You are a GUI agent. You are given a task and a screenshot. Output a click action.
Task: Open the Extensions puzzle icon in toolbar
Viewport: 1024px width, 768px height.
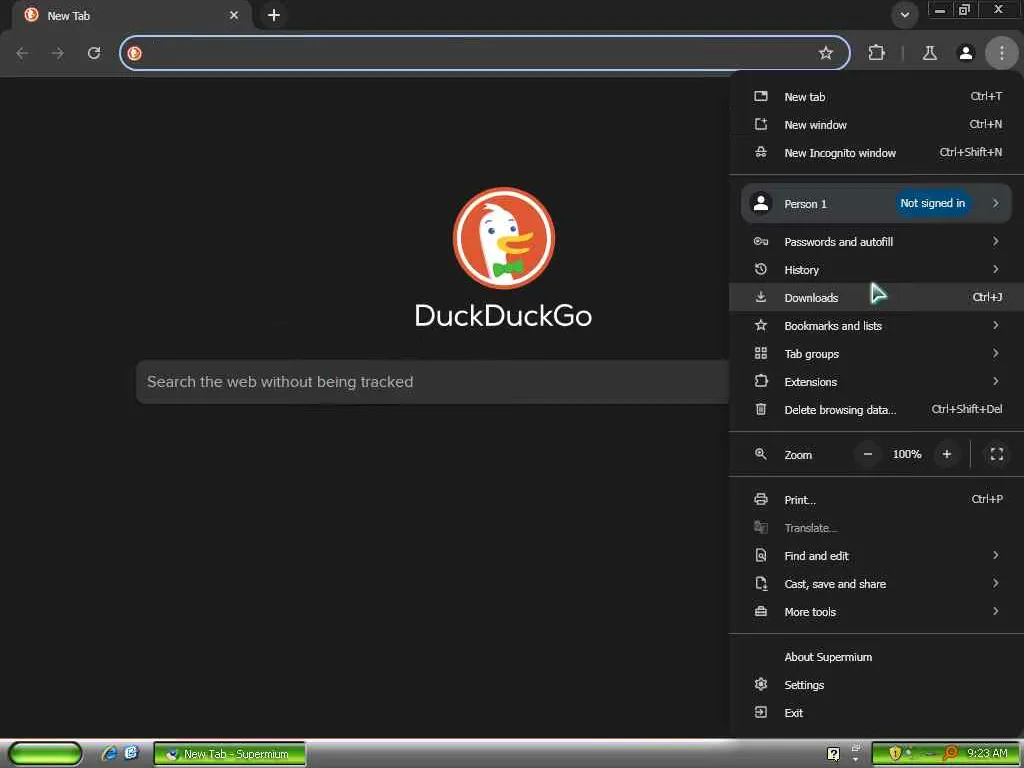click(x=876, y=53)
